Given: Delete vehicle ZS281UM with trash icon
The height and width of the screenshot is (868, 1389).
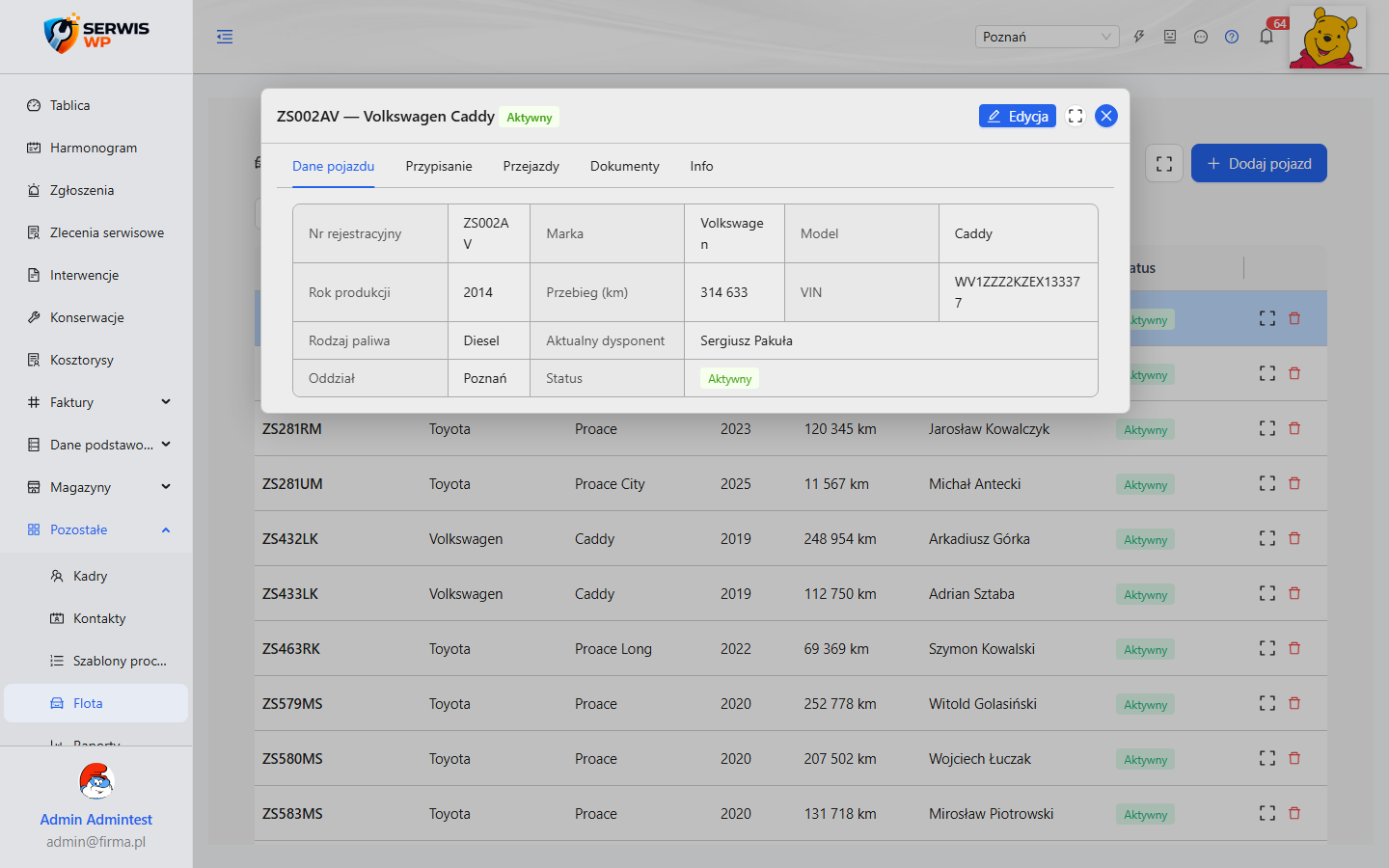Looking at the screenshot, I should coord(1294,483).
